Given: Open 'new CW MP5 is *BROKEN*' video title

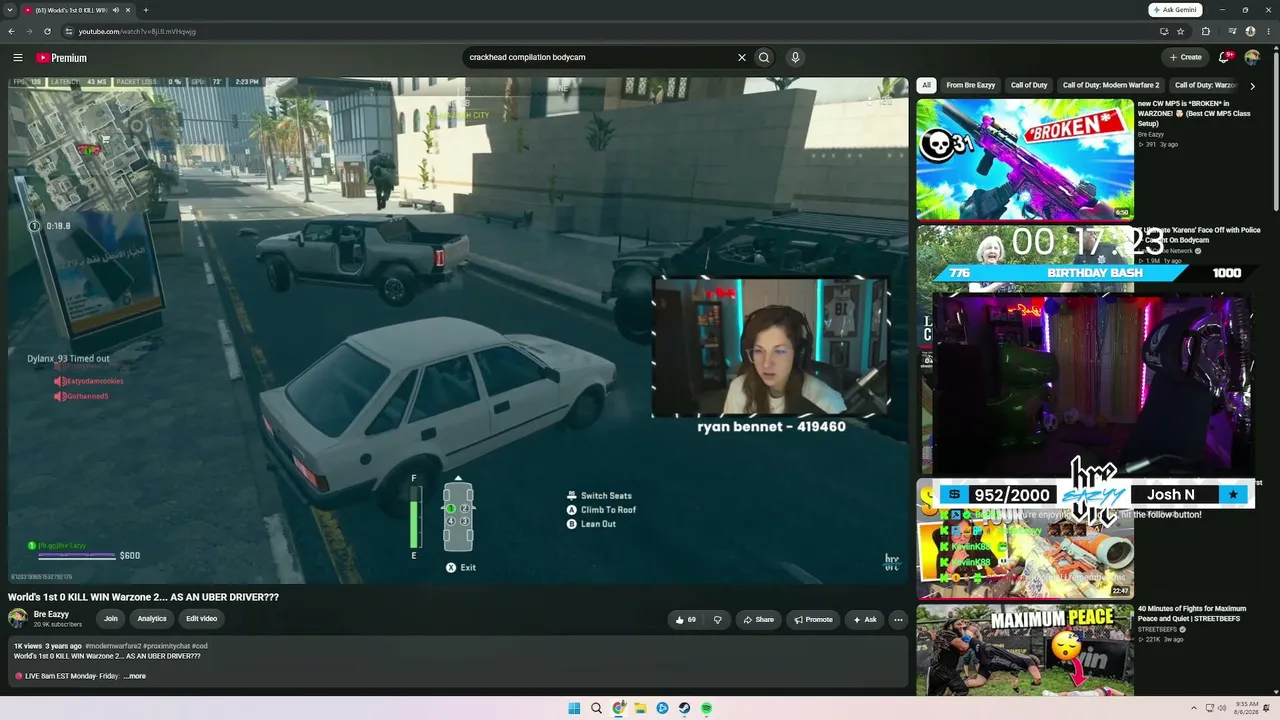Looking at the screenshot, I should tap(1193, 114).
